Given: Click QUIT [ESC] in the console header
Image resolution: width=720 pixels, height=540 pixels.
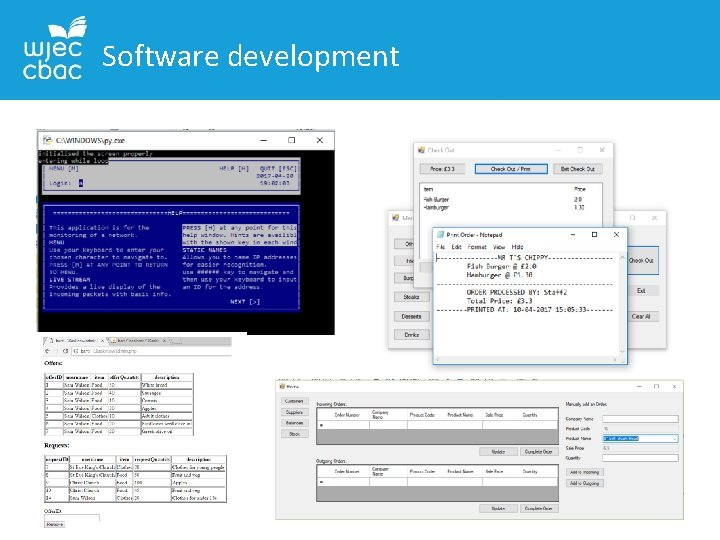Looking at the screenshot, I should click(278, 169).
